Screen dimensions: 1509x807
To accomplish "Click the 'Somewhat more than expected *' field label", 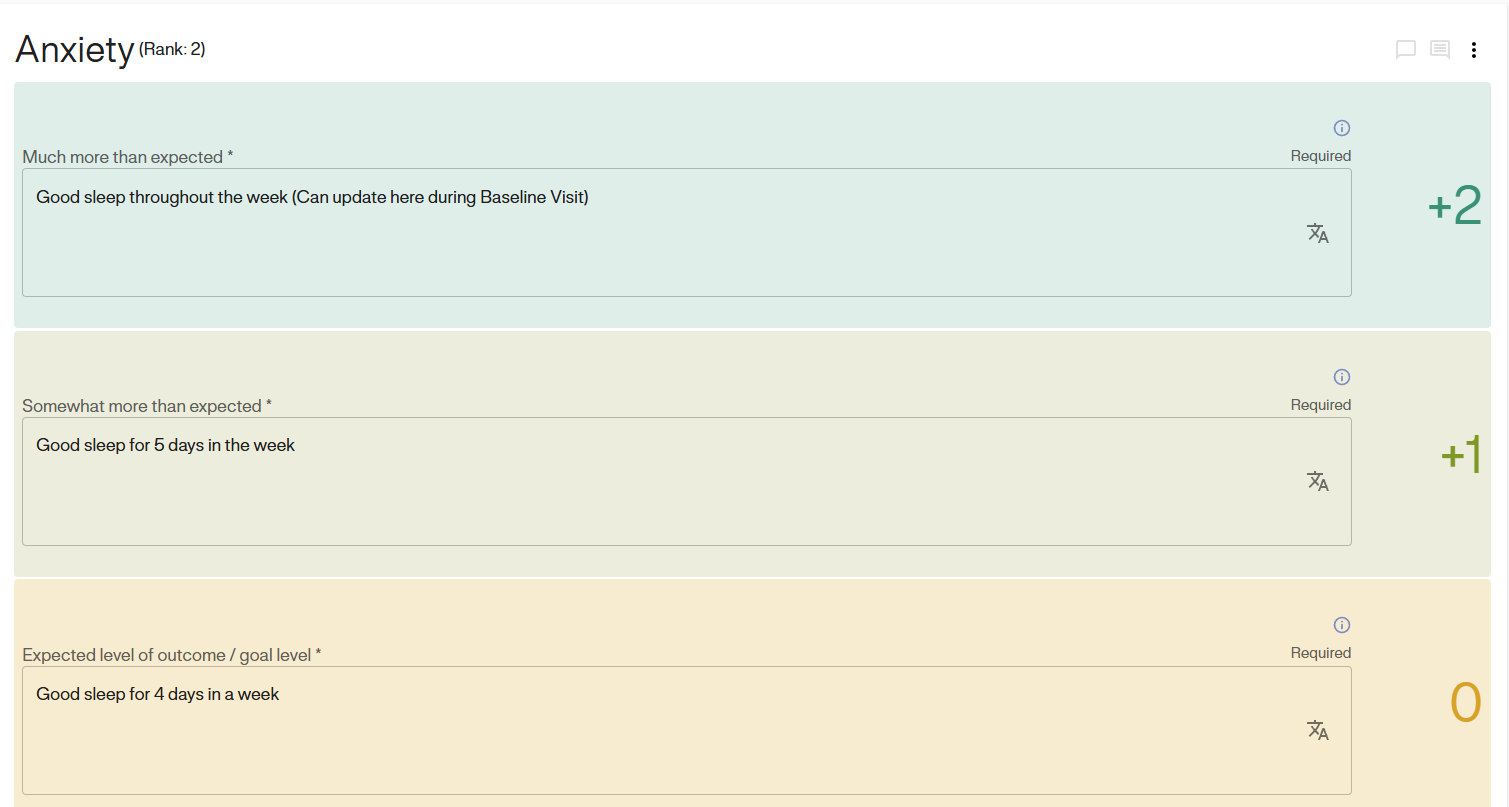I will (147, 406).
